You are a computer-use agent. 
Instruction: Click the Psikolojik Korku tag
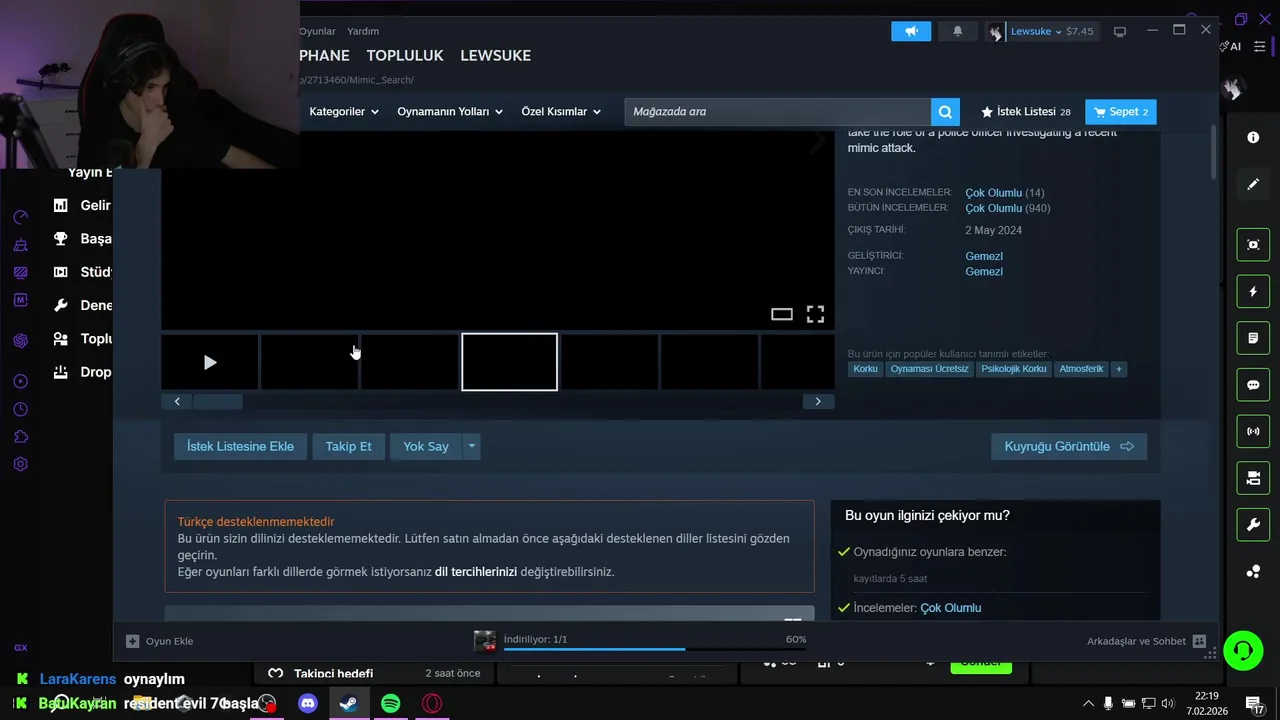1014,369
